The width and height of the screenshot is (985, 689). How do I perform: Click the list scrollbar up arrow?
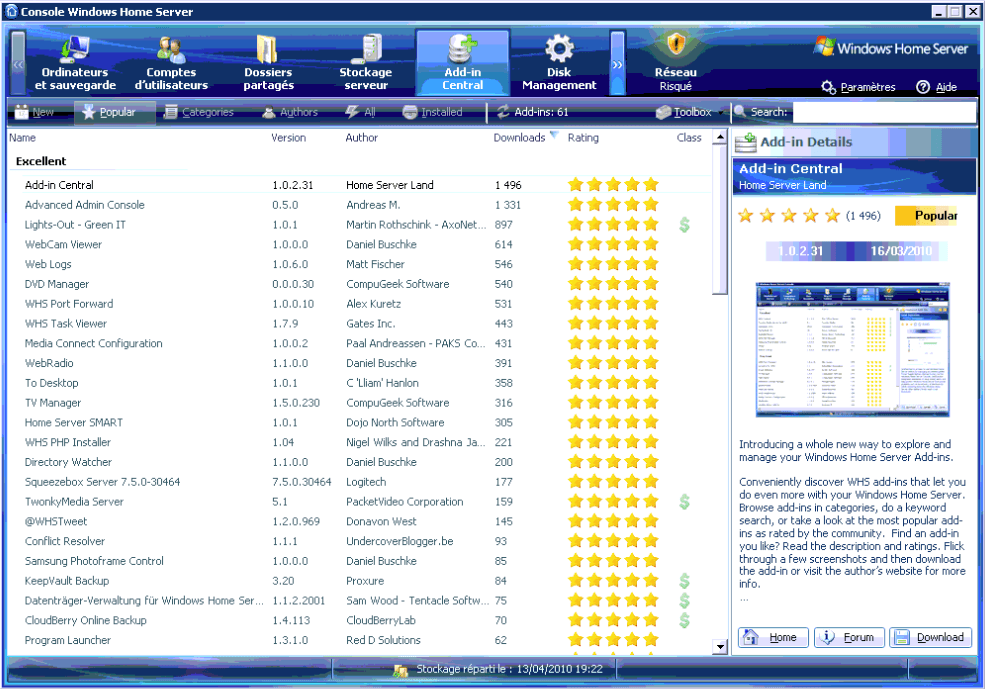[720, 137]
